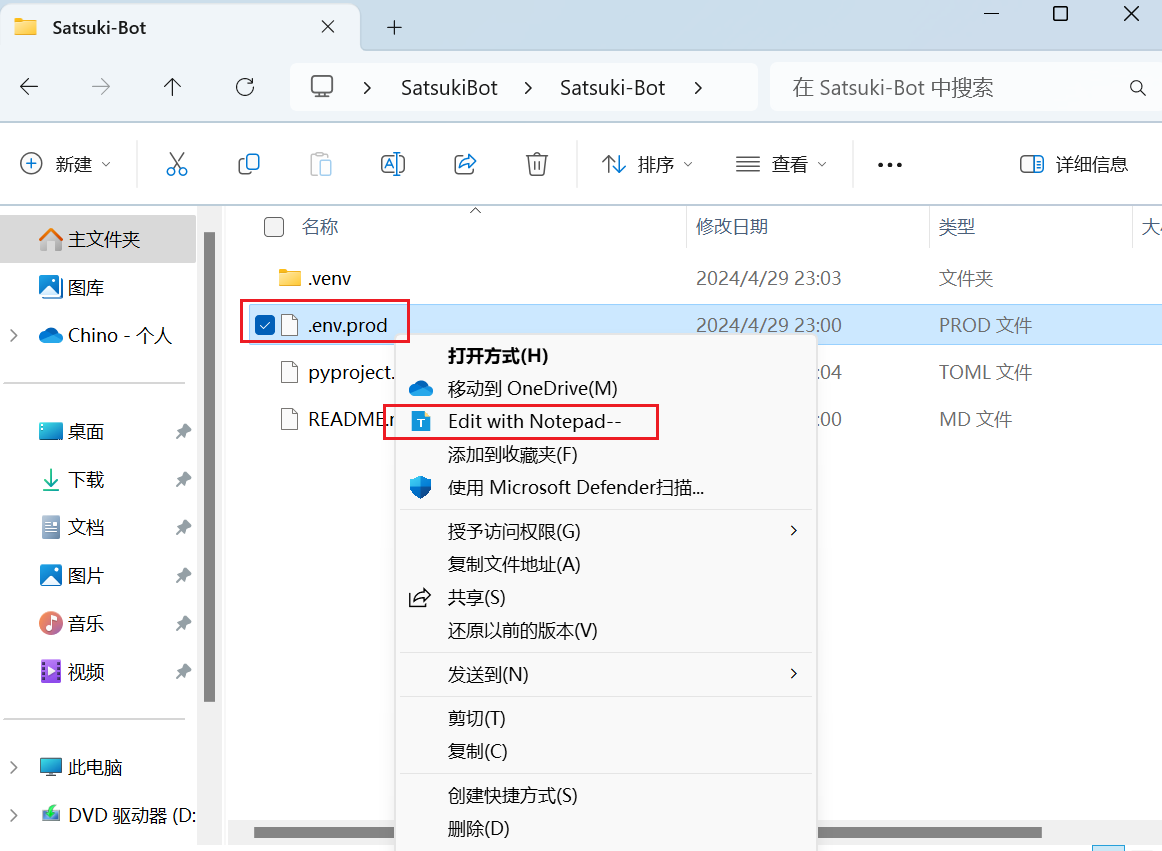Viewport: 1162px width, 851px height.
Task: Toggle the 详细信息 details pane
Action: click(1074, 164)
